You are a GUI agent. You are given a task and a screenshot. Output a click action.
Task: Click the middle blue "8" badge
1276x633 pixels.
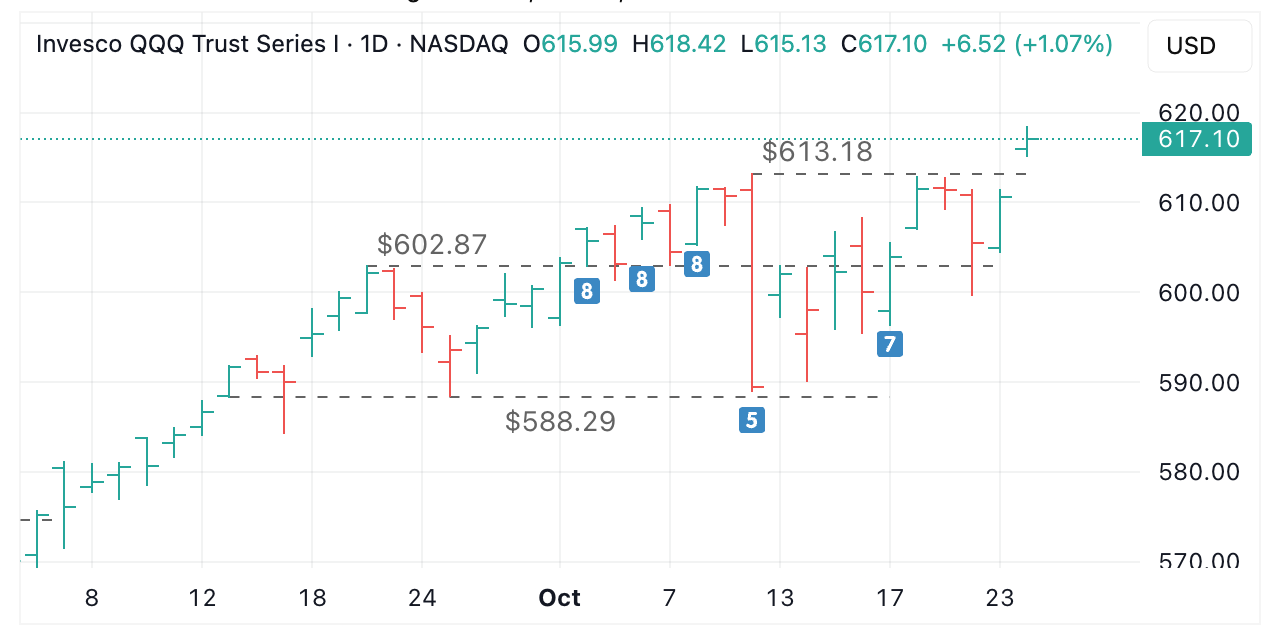(x=642, y=279)
